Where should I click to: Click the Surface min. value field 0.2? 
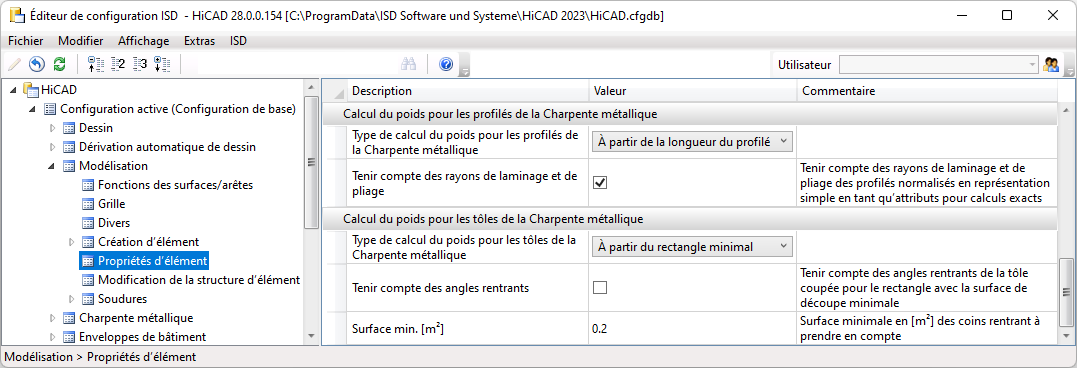coord(692,329)
